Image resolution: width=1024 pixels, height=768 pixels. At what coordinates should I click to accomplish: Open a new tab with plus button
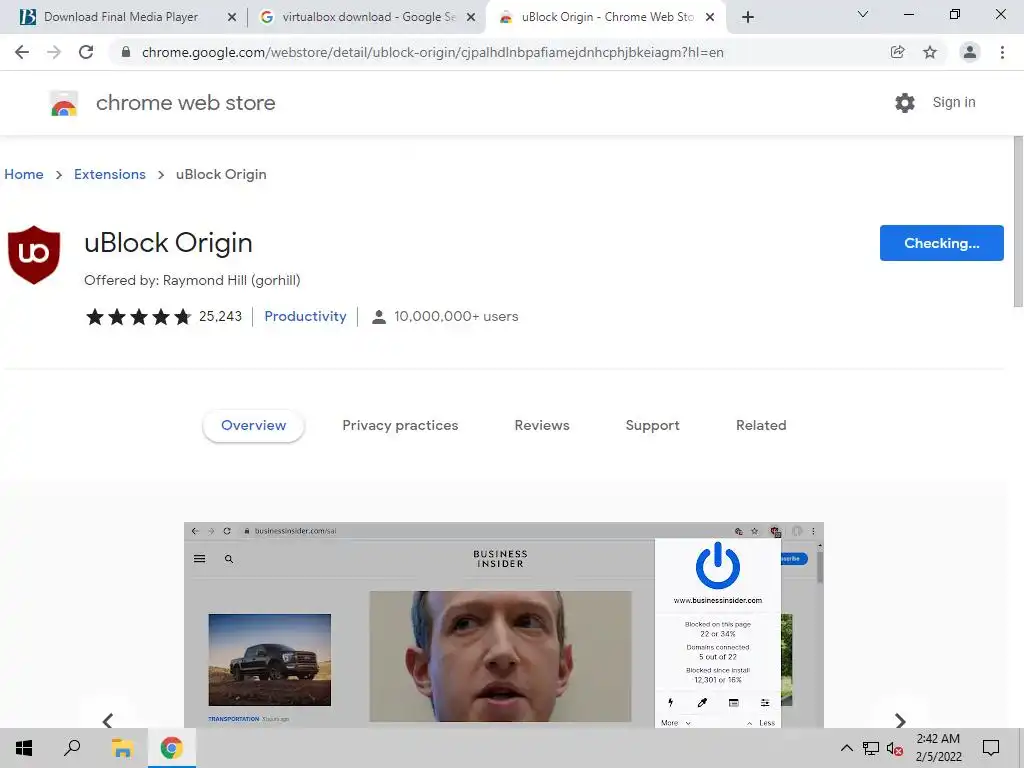click(x=748, y=17)
